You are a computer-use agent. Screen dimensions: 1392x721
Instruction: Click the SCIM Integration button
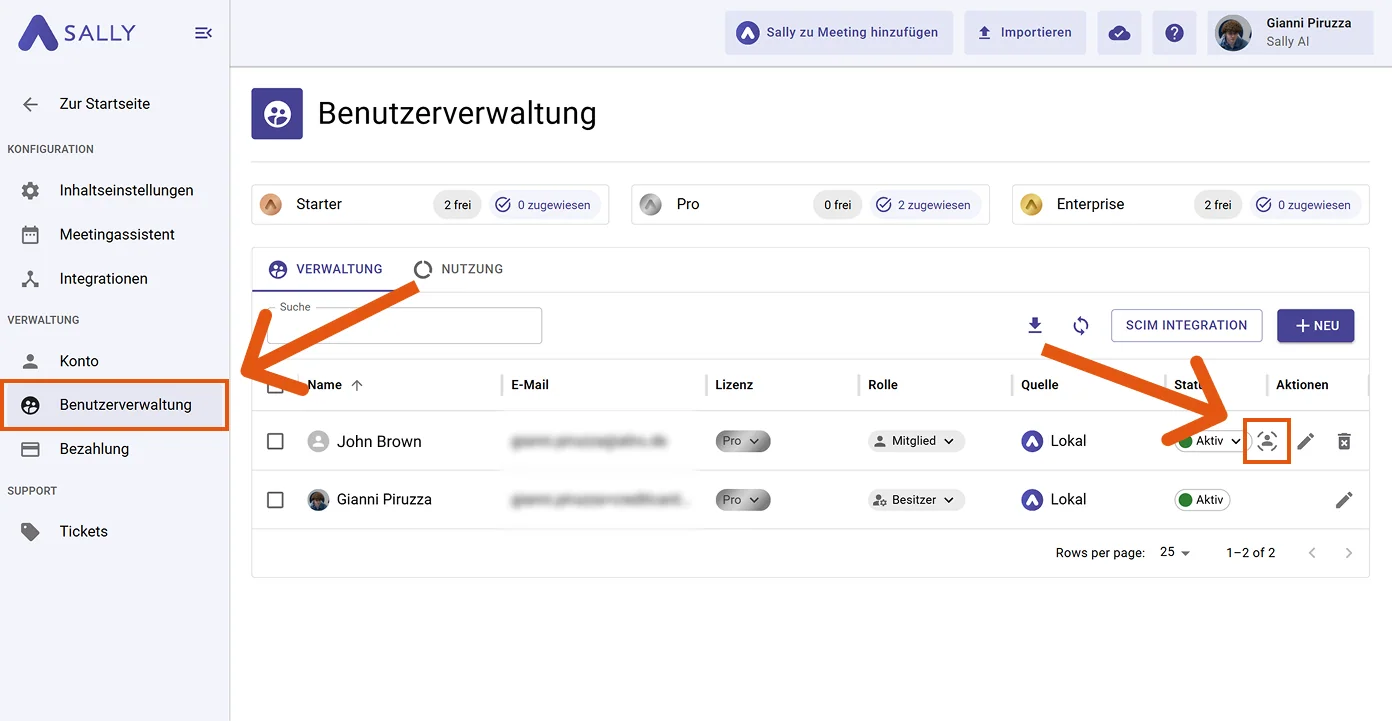1187,325
